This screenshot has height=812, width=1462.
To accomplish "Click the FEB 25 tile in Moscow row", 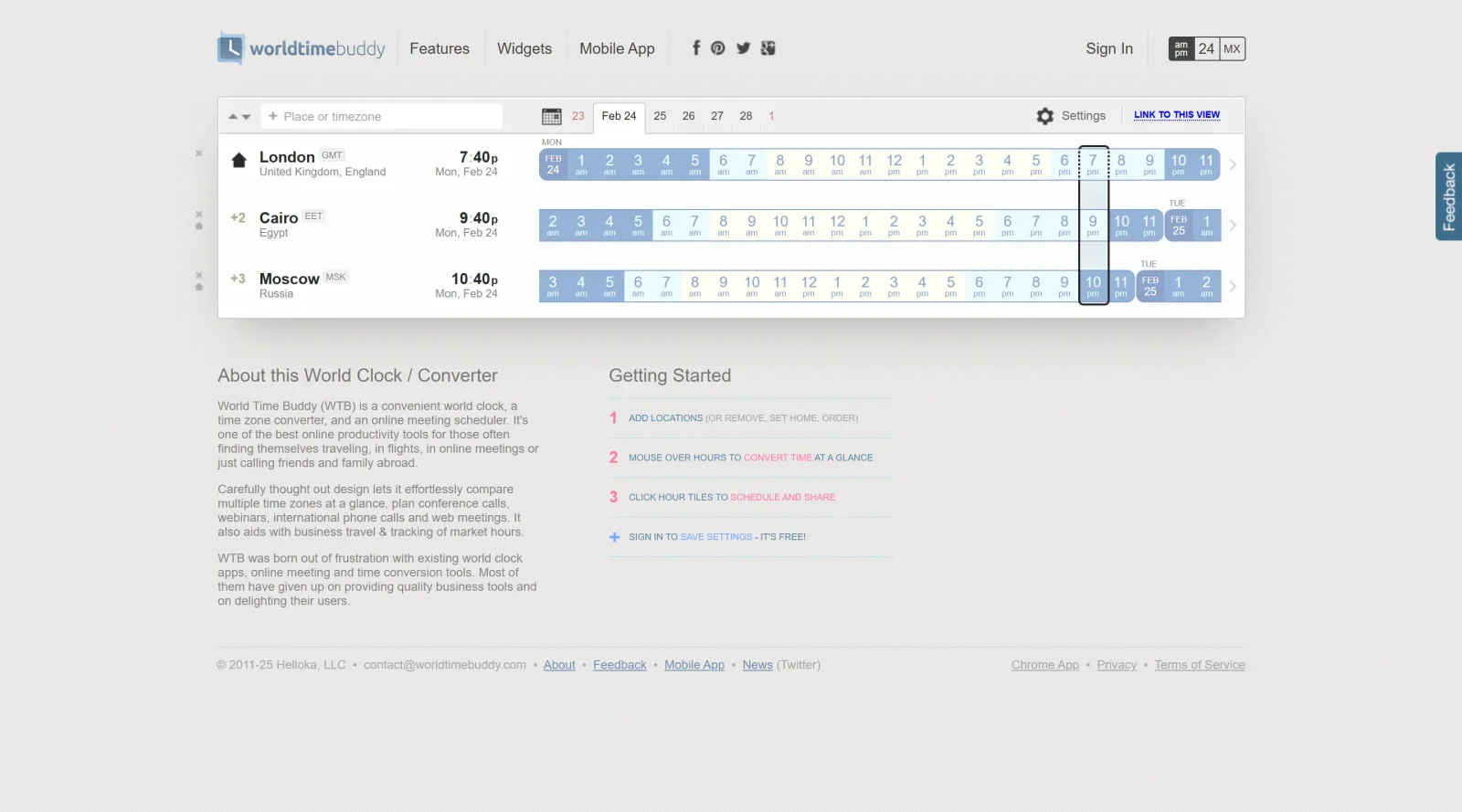I will tap(1150, 286).
